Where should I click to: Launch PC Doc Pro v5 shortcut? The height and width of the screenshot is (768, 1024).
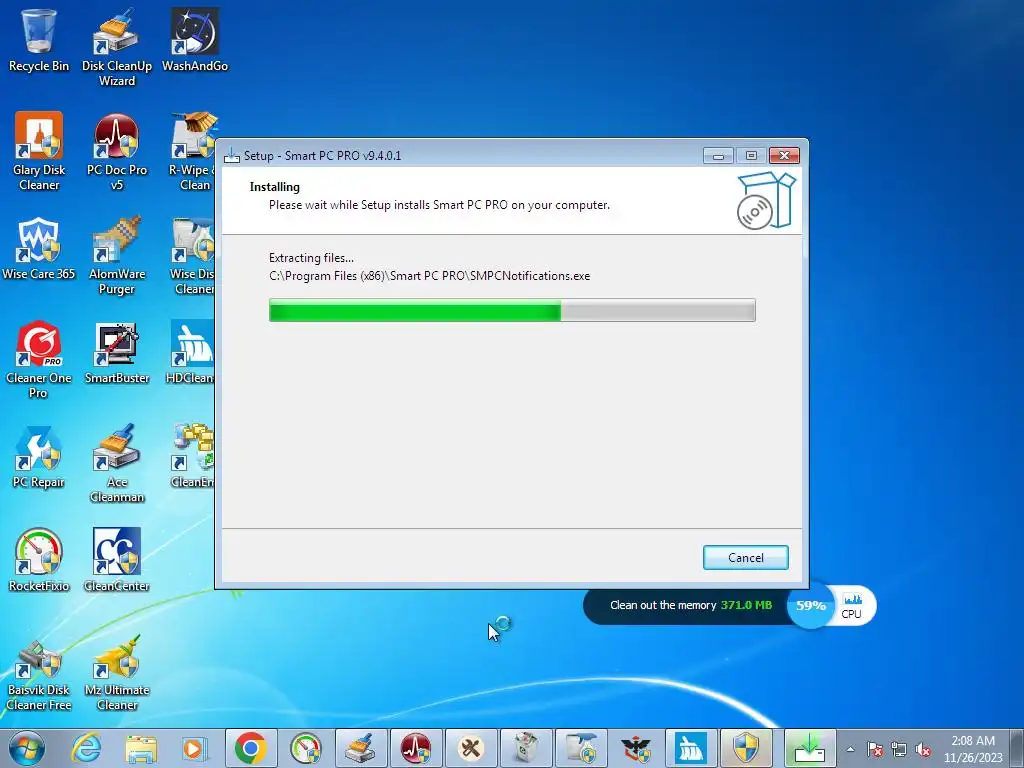pyautogui.click(x=117, y=152)
